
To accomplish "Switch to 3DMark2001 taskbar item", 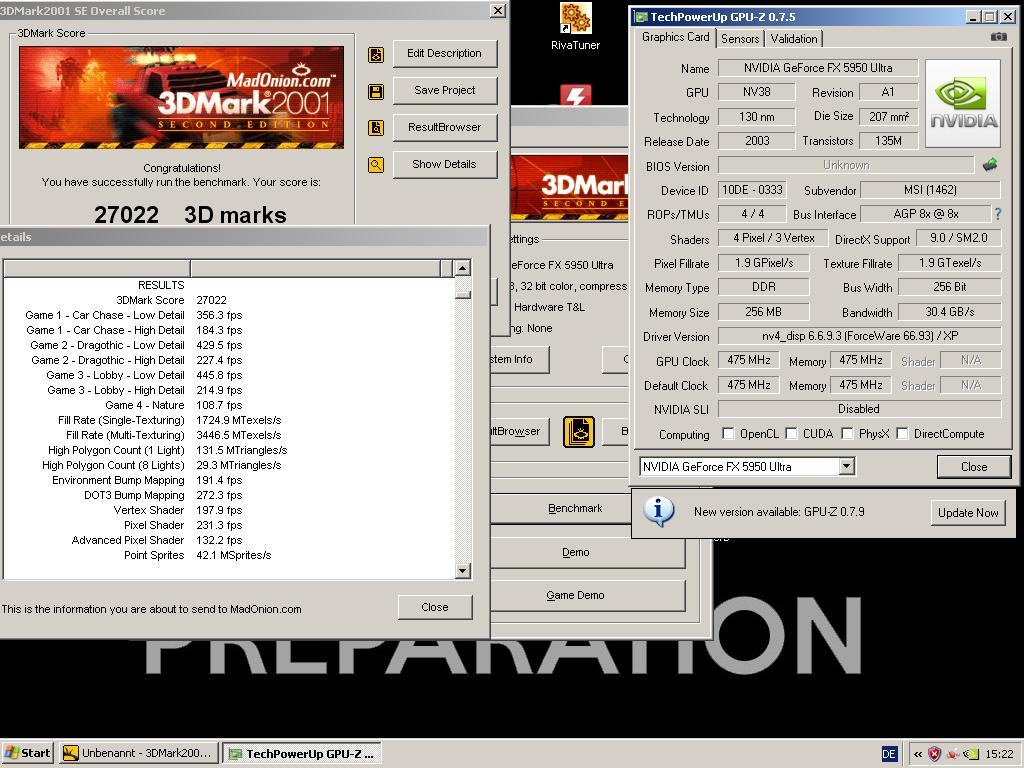I will pos(139,754).
